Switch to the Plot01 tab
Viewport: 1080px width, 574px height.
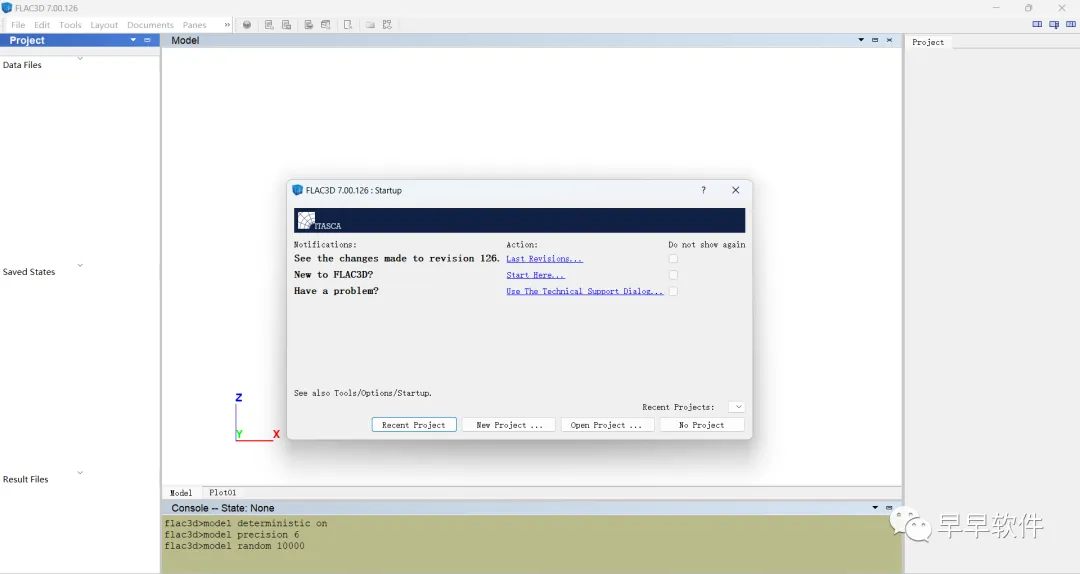tap(222, 493)
